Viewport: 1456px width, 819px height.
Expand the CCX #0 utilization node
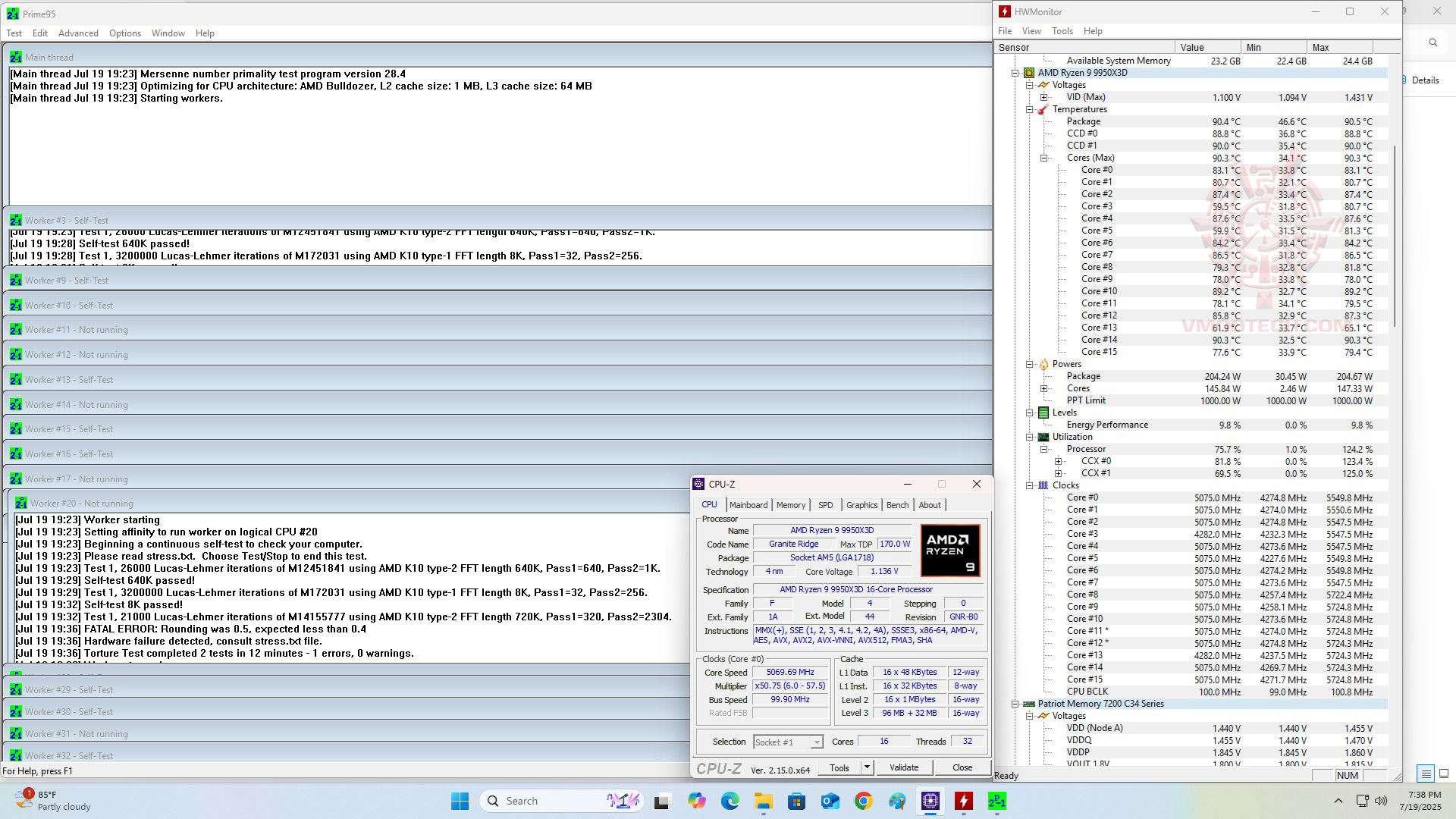click(1059, 461)
